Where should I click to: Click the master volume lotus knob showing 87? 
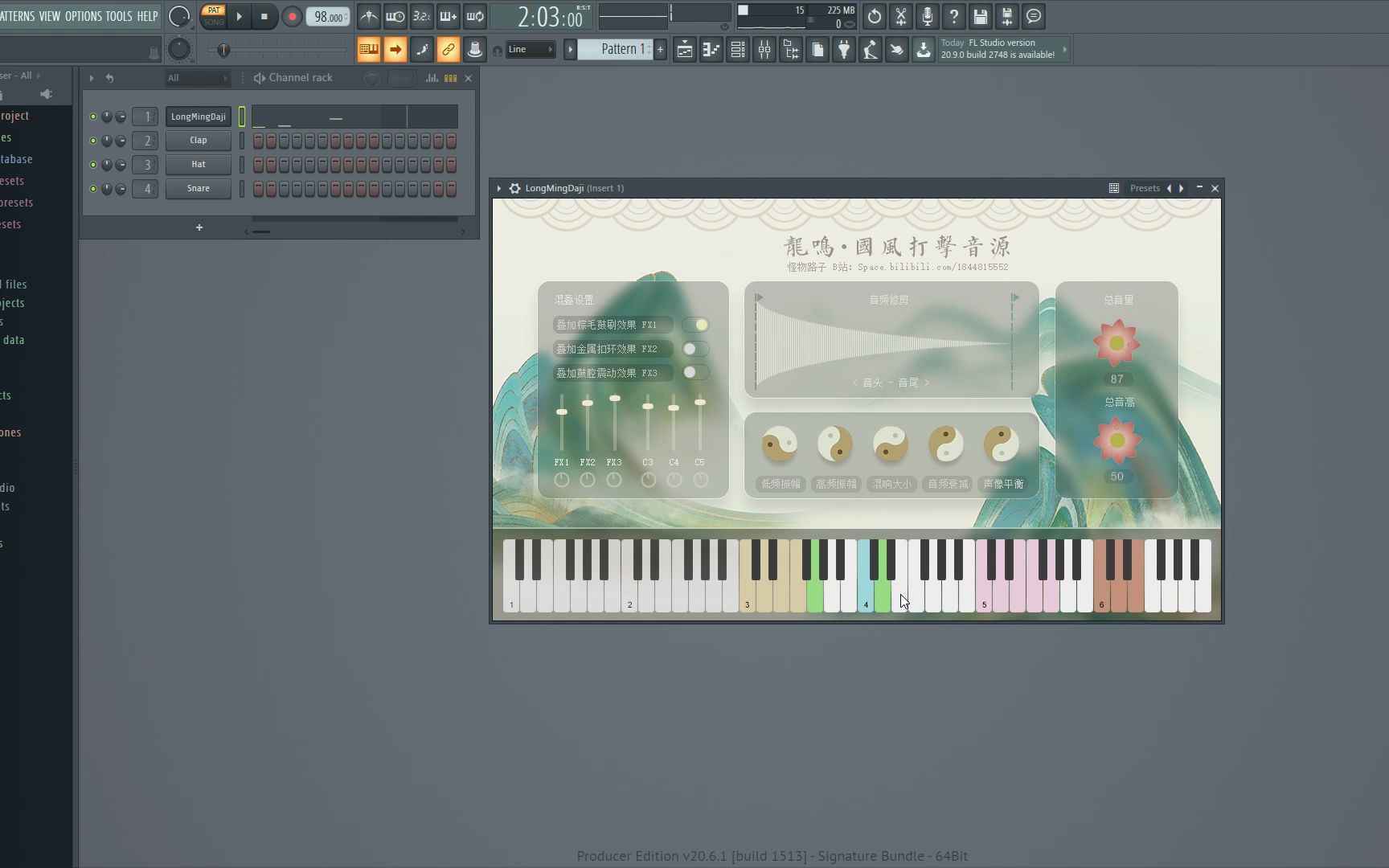[x=1117, y=343]
